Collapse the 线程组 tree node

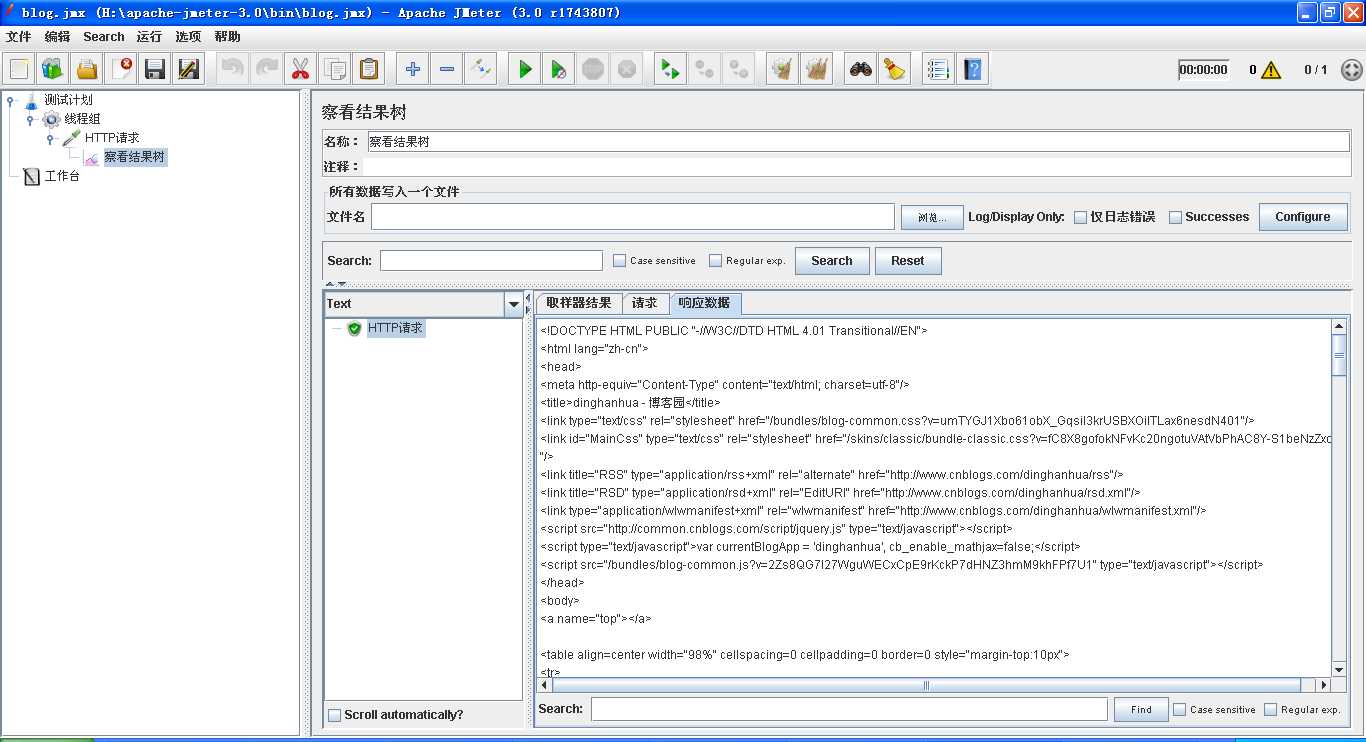pyautogui.click(x=30, y=119)
